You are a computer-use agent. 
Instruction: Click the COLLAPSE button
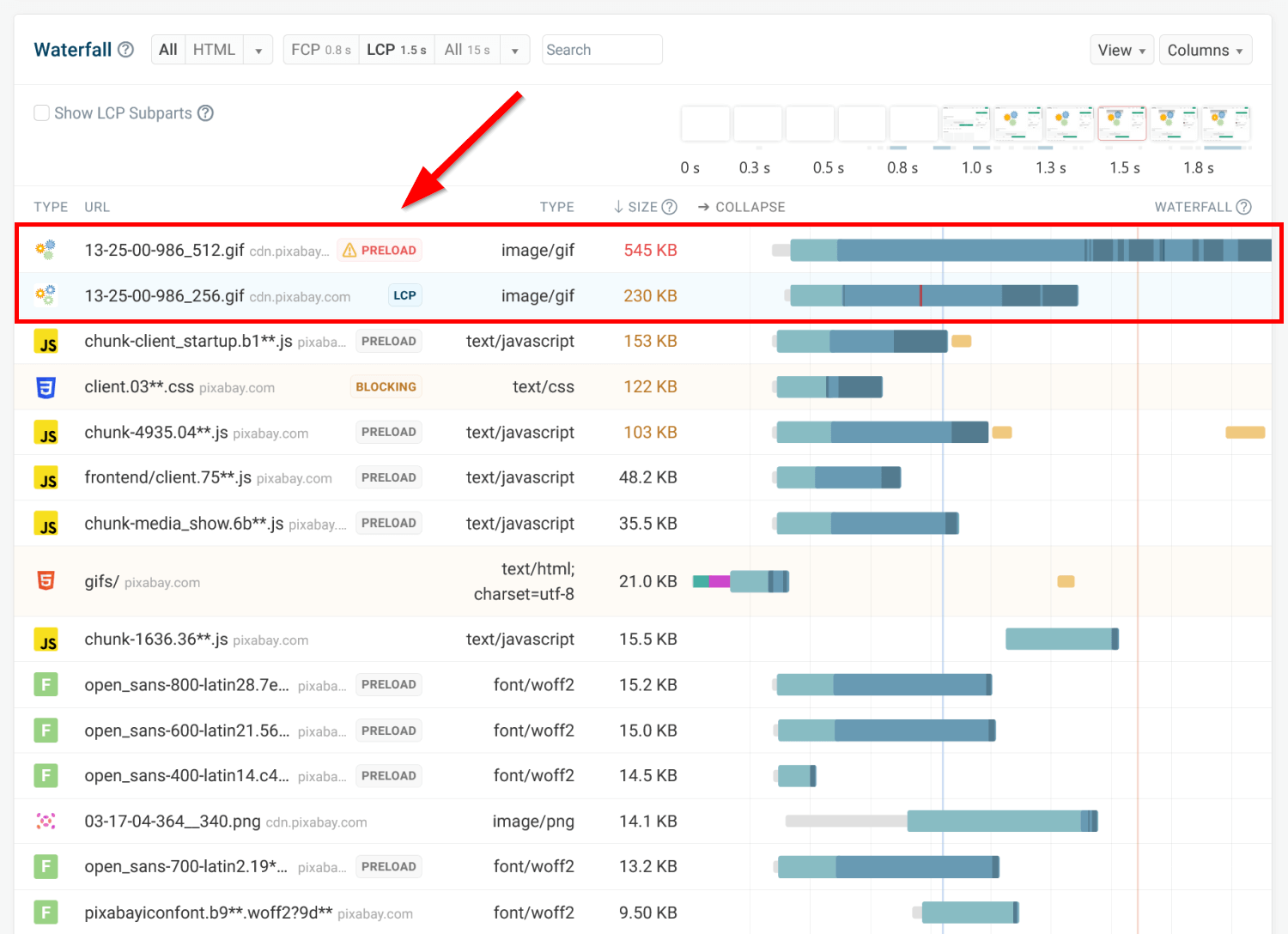click(742, 207)
